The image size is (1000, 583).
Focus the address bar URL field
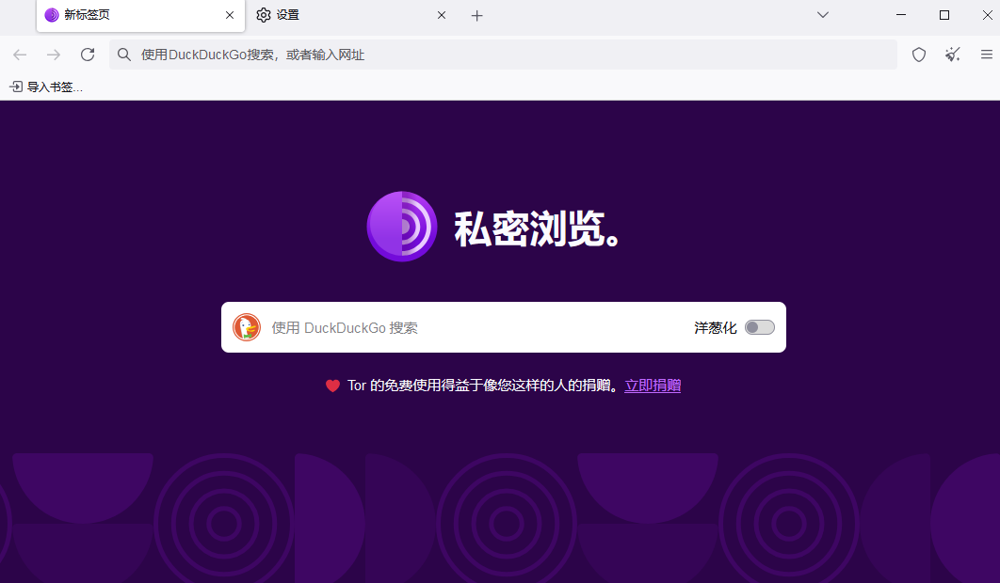click(x=500, y=55)
